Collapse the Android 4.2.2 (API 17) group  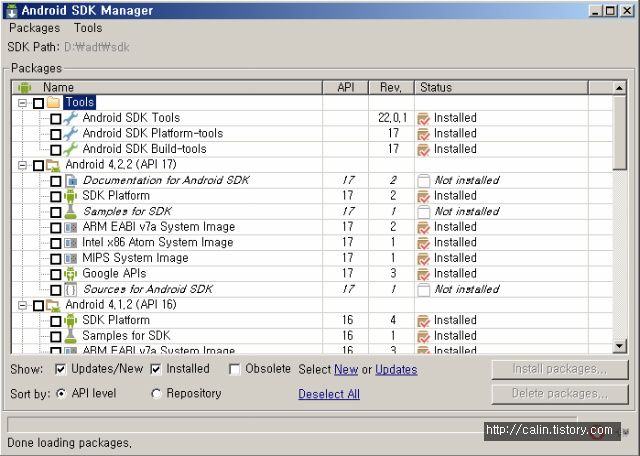pyautogui.click(x=22, y=165)
